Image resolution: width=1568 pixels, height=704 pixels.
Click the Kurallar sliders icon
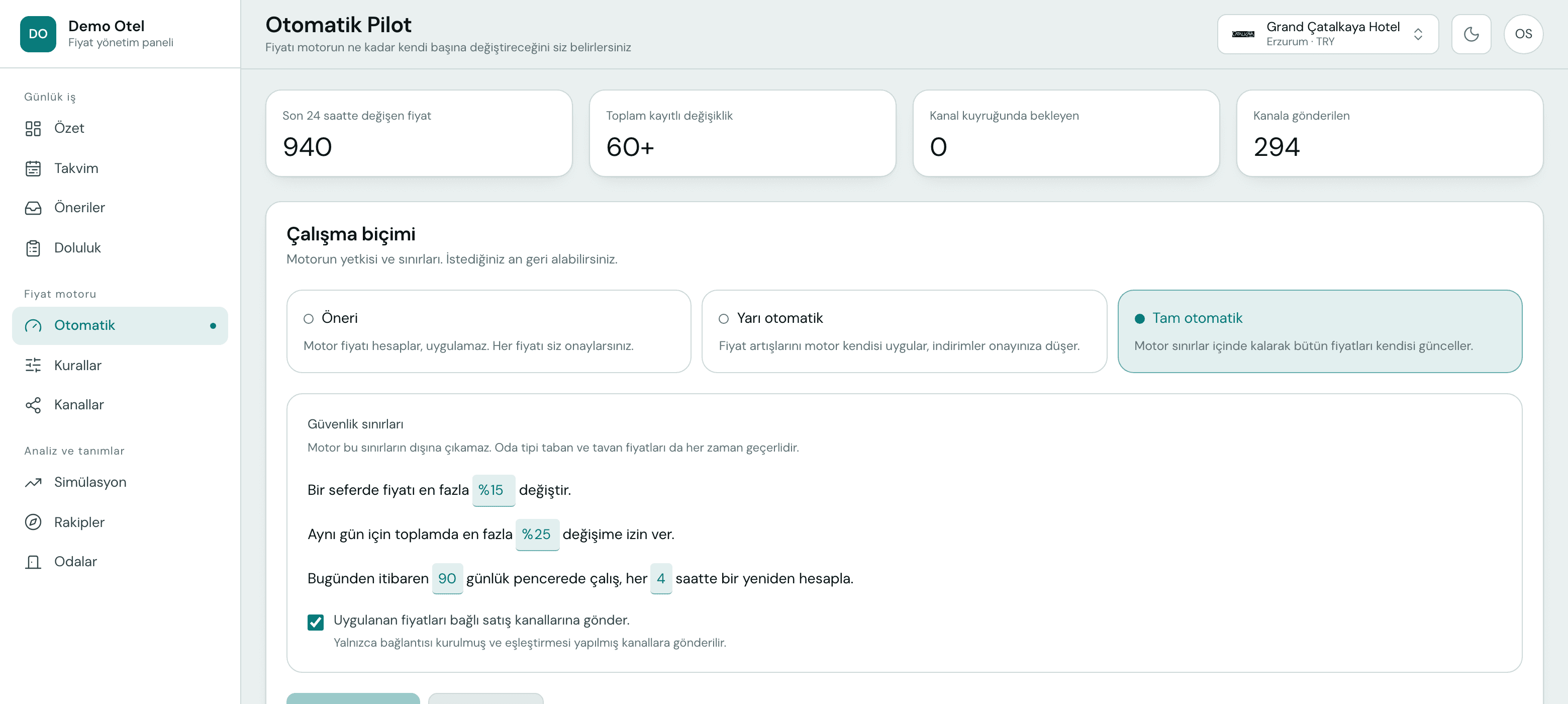click(x=33, y=366)
